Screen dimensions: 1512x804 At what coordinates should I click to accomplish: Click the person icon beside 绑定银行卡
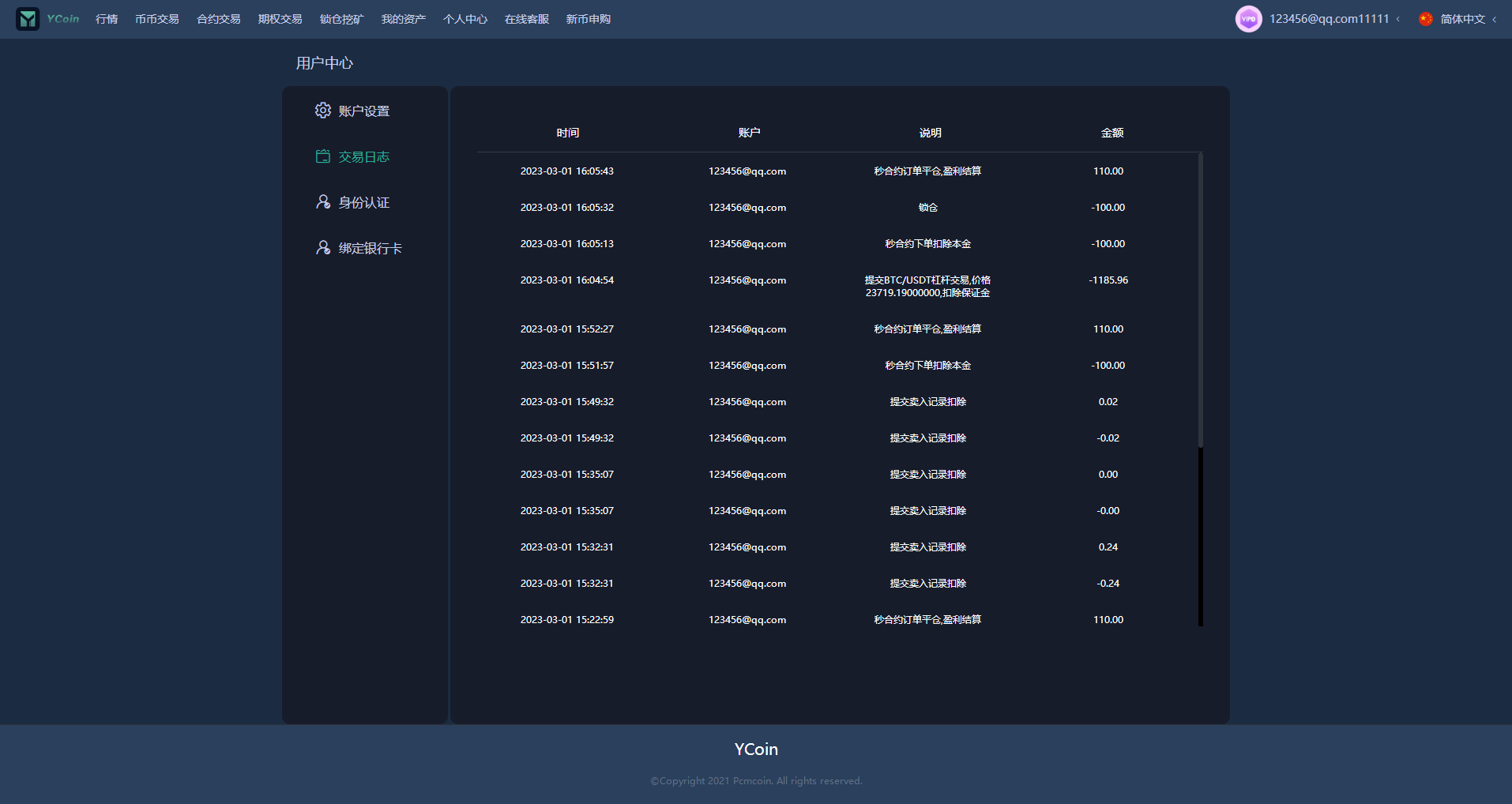tap(322, 248)
